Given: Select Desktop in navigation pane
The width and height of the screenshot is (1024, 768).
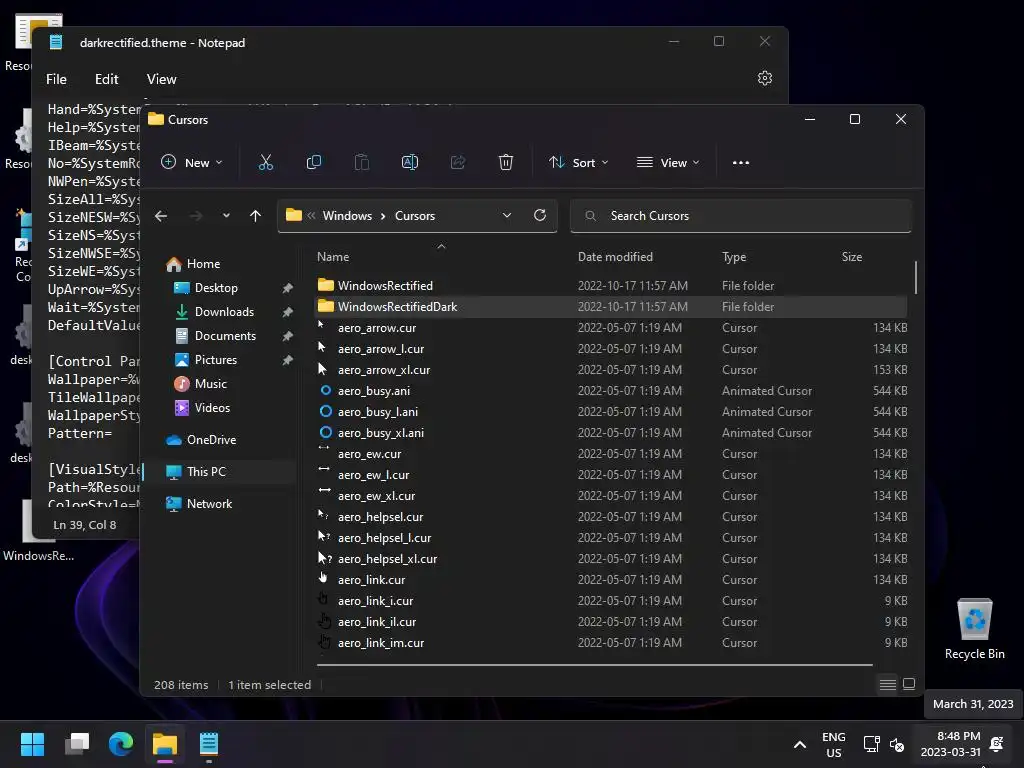Looking at the screenshot, I should 216,288.
